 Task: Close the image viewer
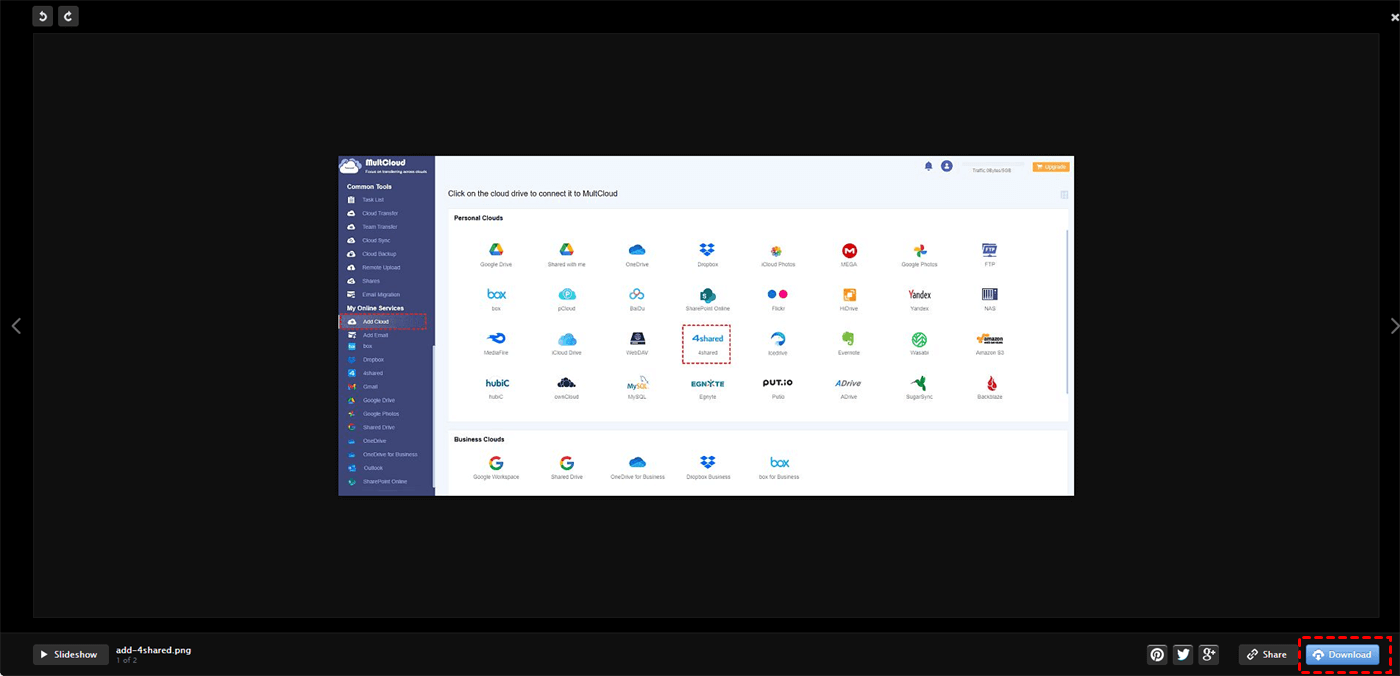pos(1395,18)
